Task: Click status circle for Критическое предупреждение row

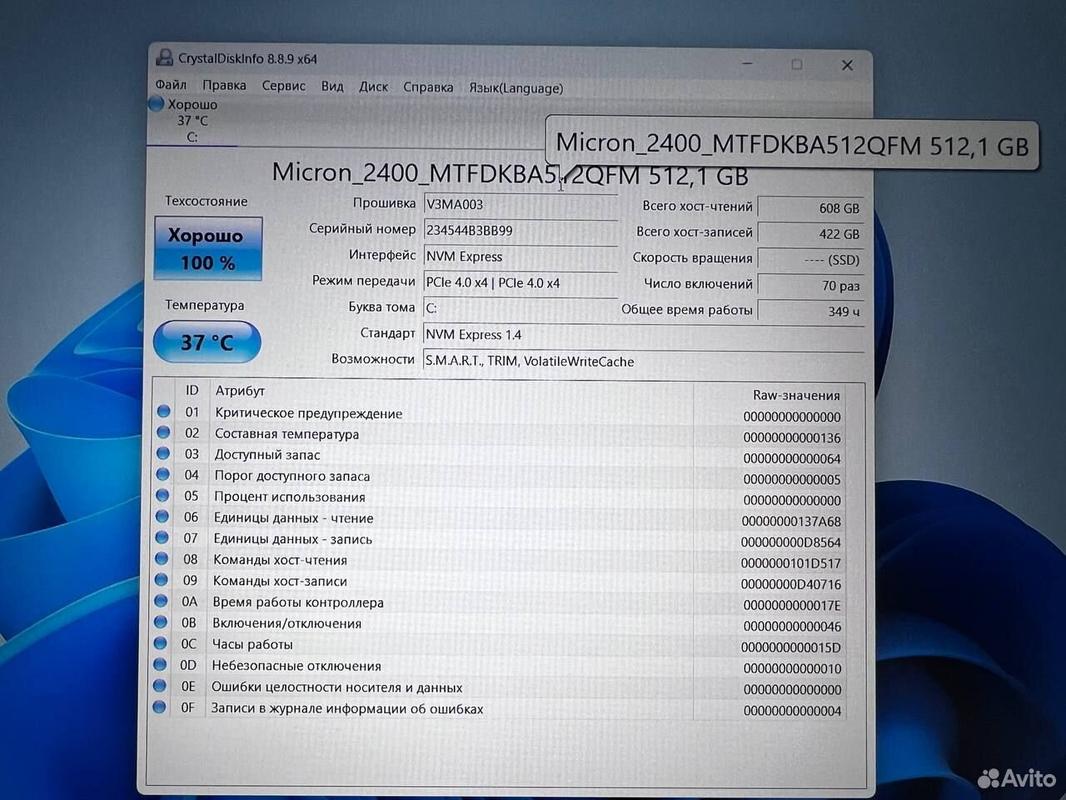Action: [163, 411]
